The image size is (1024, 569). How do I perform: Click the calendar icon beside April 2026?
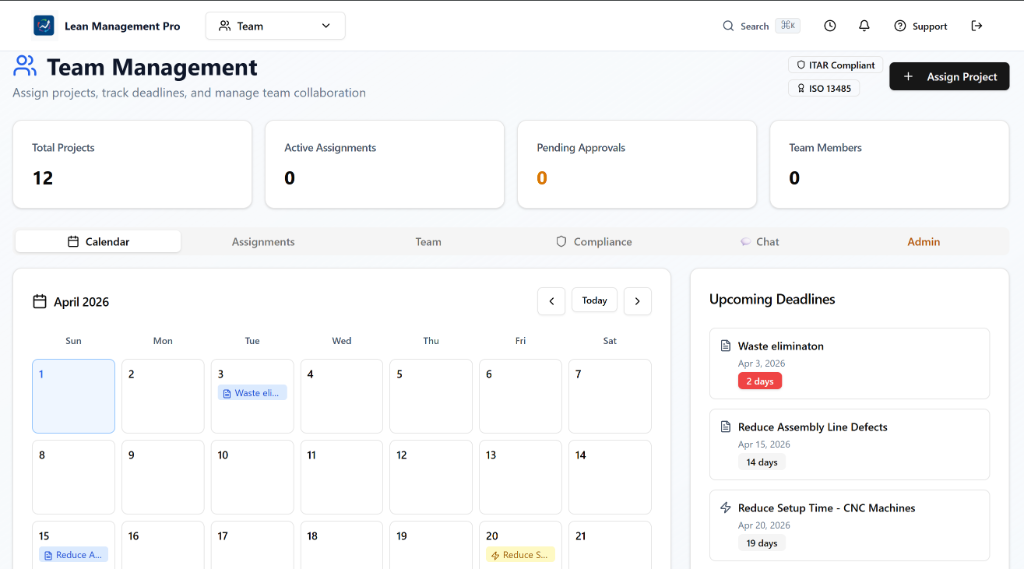[x=40, y=301]
